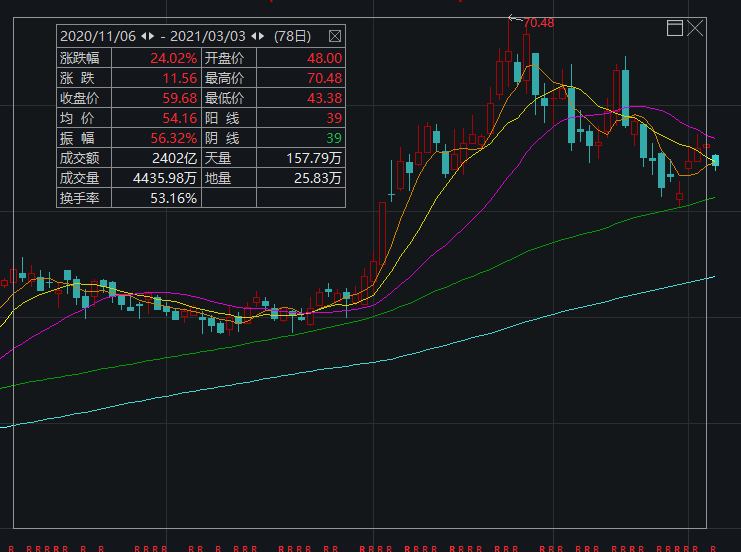Viewport: 741px width, 552px height.
Task: Move the 2021/03/03 end date later
Action: coord(261,35)
